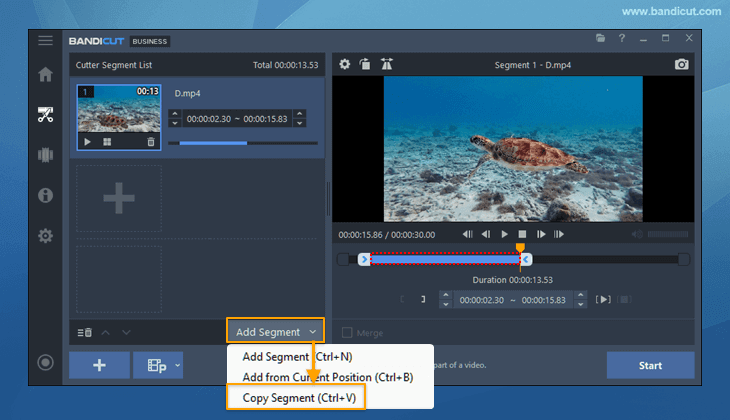Edit the segment list time range field
Image resolution: width=730 pixels, height=420 pixels.
237,119
